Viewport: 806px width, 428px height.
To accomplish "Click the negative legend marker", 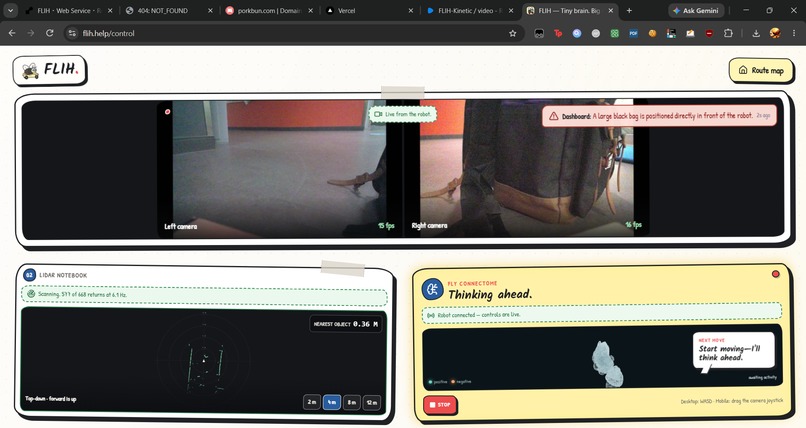I will 453,382.
